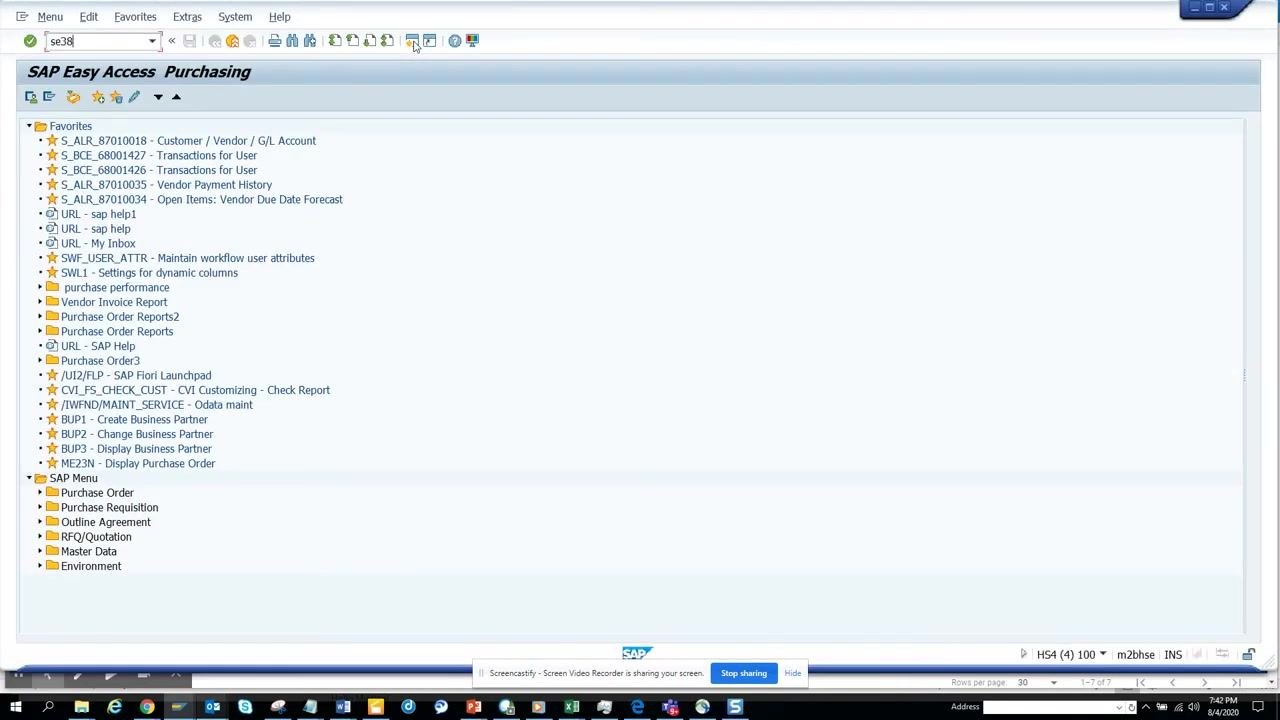Viewport: 1280px width, 720px height.
Task: Select ME23N - Display Purchase Order
Action: click(x=138, y=463)
